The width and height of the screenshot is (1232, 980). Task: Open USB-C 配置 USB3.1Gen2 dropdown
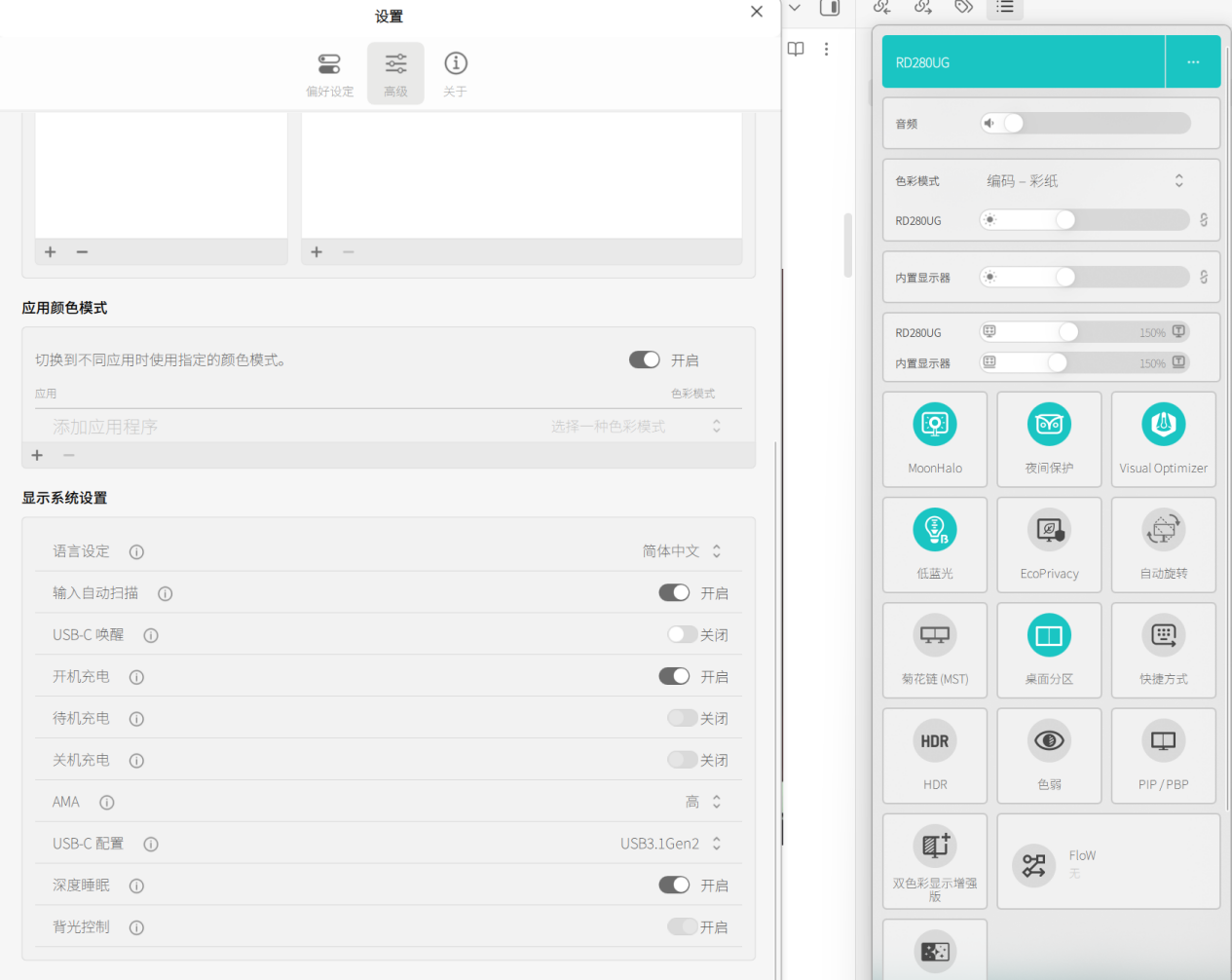[671, 844]
